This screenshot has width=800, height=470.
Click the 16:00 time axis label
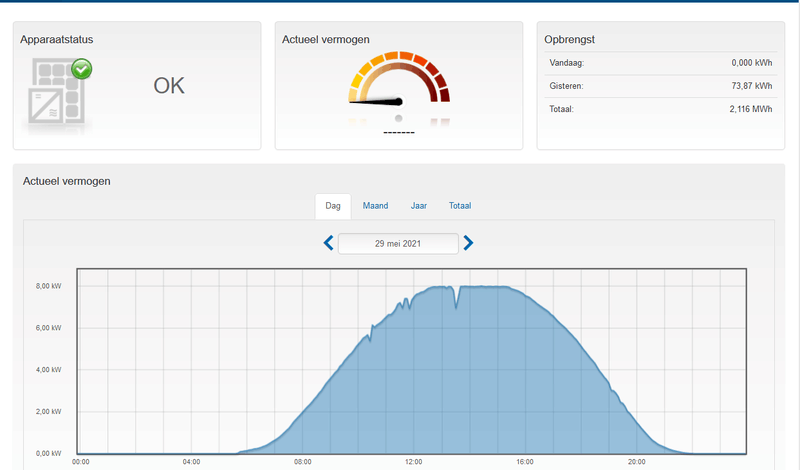coord(524,462)
